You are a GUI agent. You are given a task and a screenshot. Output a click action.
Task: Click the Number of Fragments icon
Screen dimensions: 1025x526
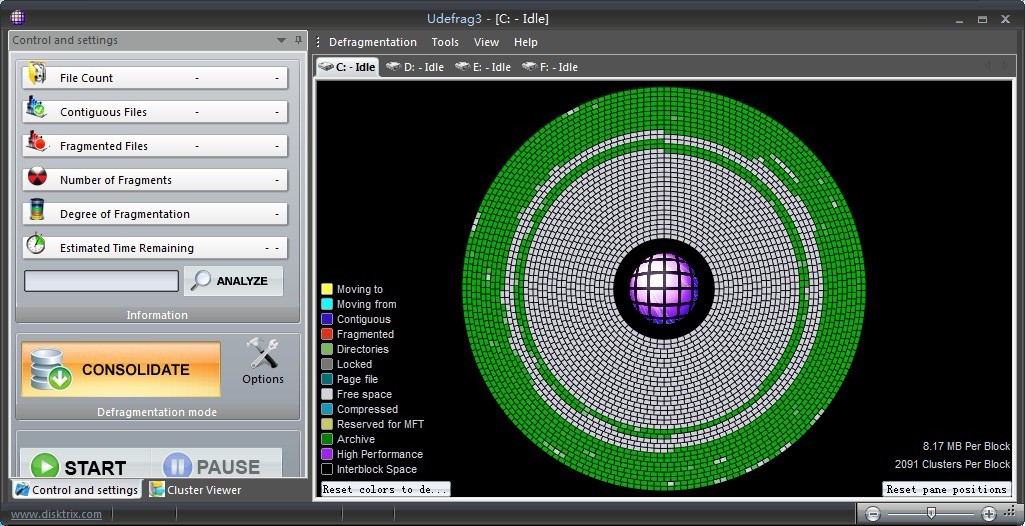tap(37, 178)
